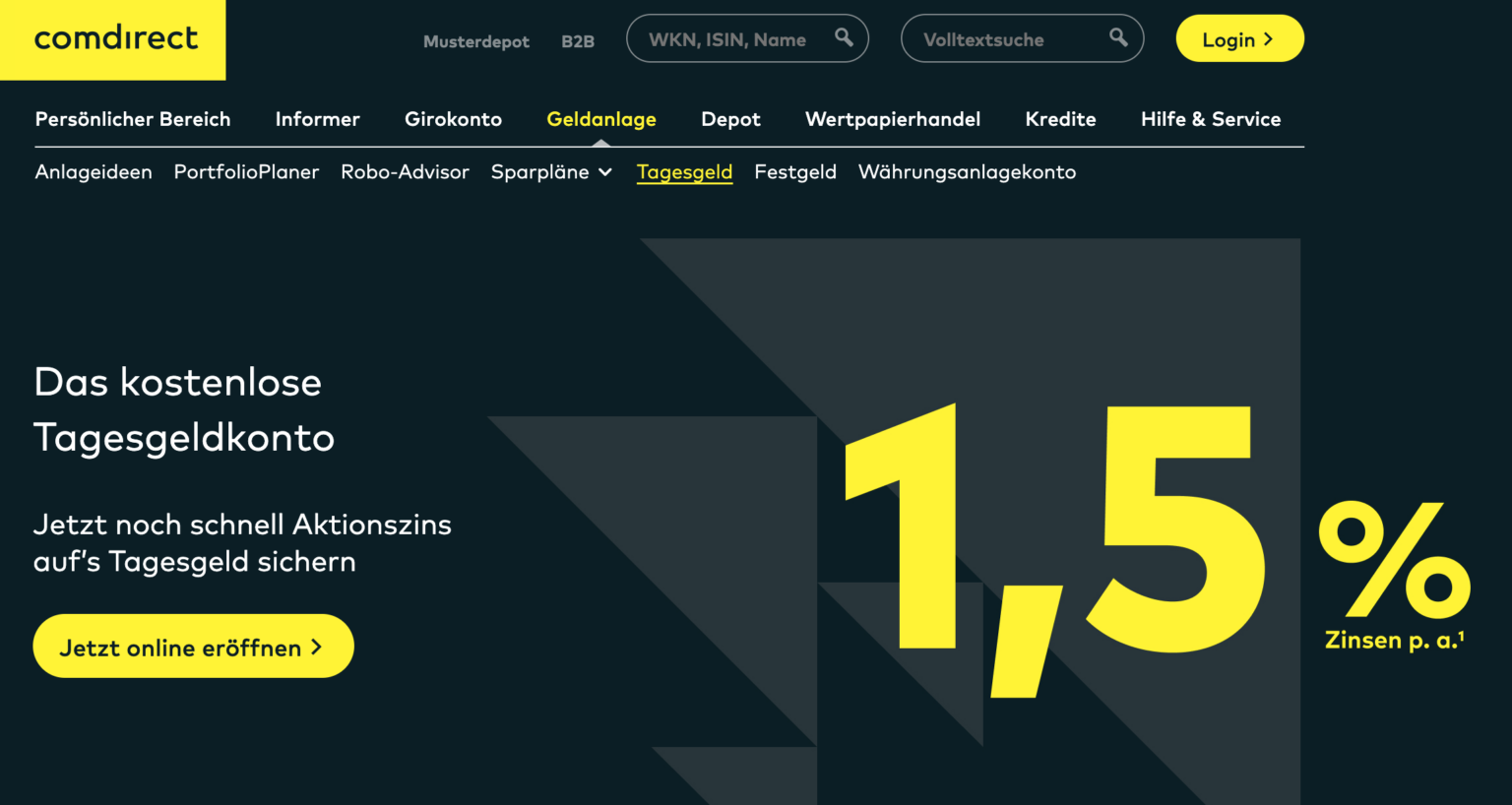Open the Depot menu

(x=730, y=119)
